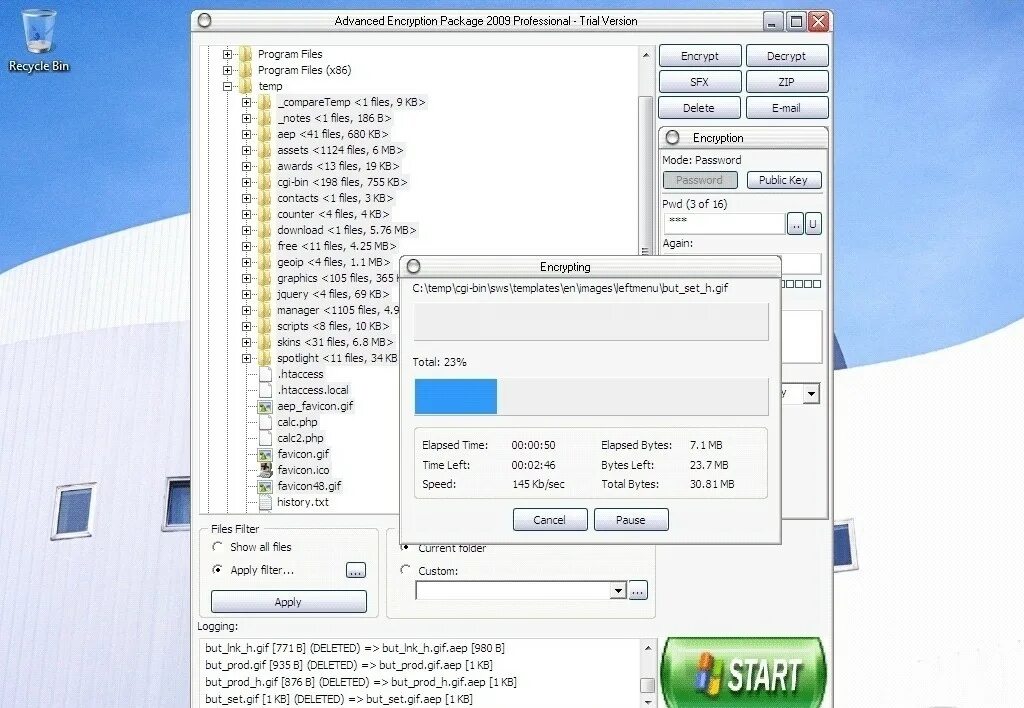Select Current folder radio option
Image resolution: width=1024 pixels, height=708 pixels.
point(406,547)
